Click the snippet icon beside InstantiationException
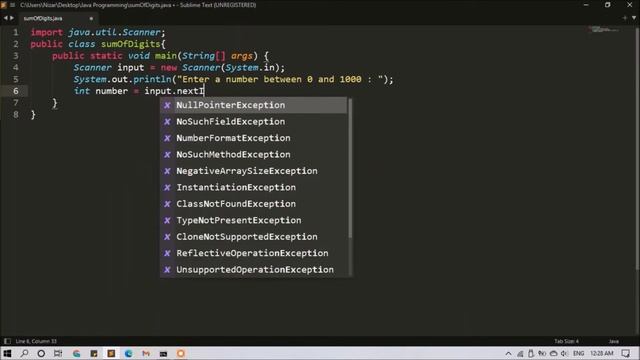The width and height of the screenshot is (640, 360). 167,187
